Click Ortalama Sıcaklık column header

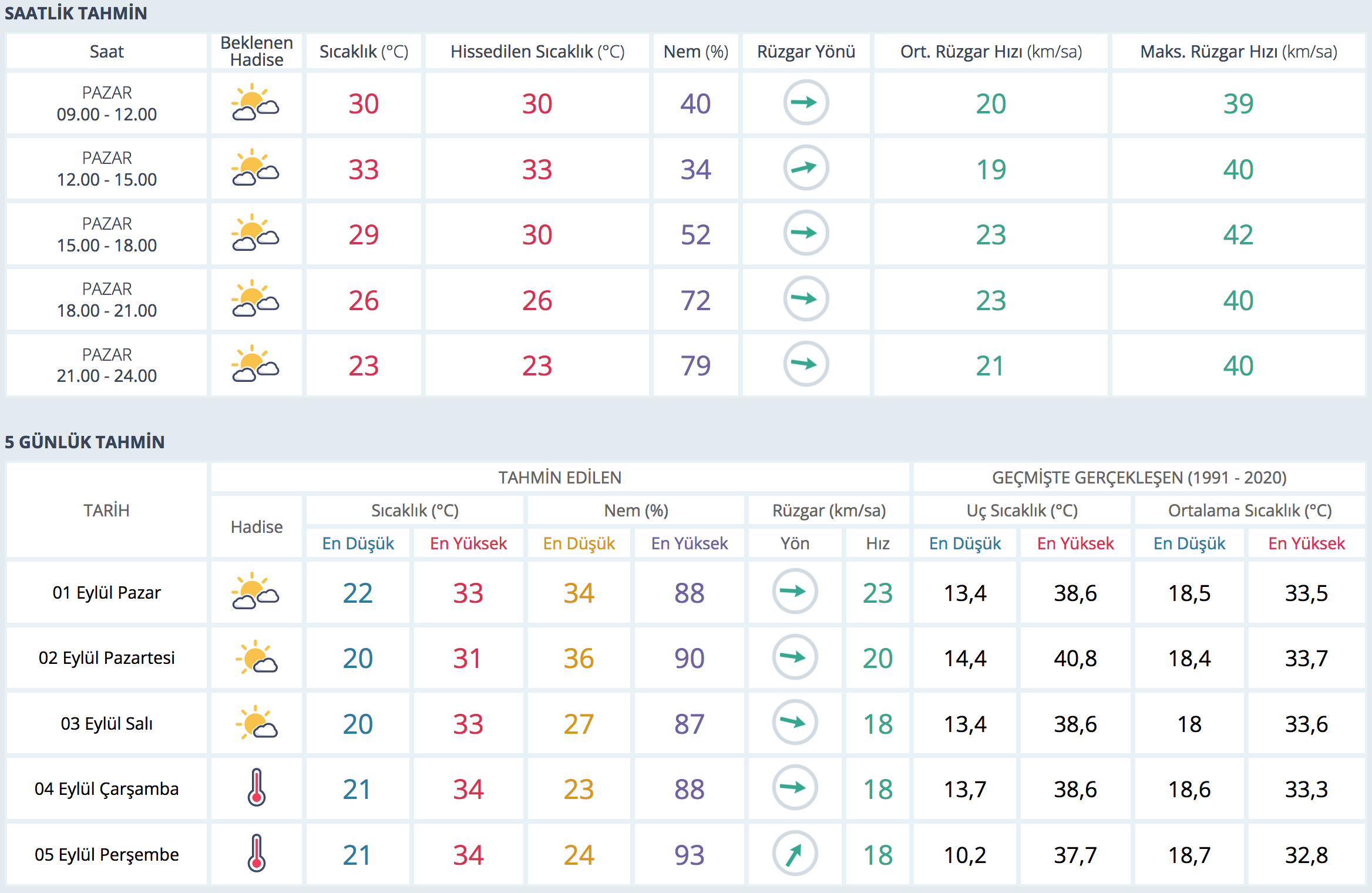click(x=1249, y=510)
